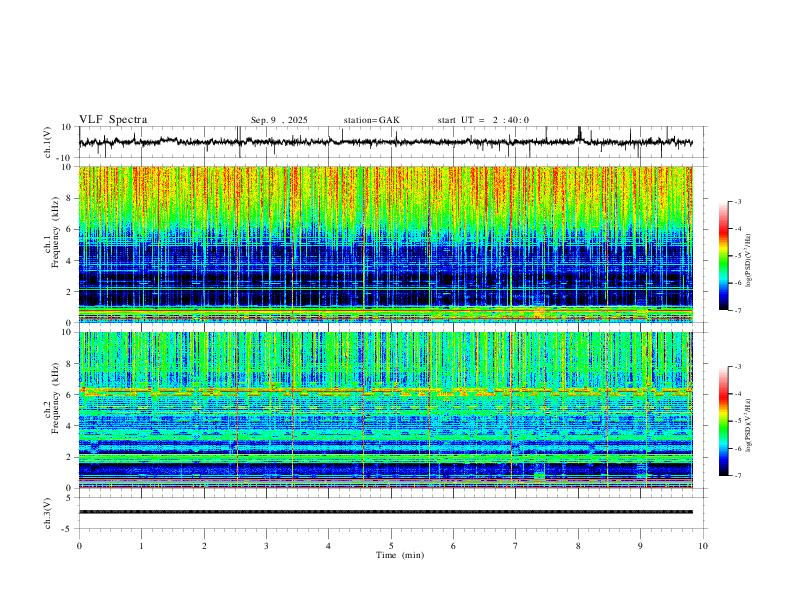The width and height of the screenshot is (792, 612).
Task: Click time axis tick label '6'
Action: tap(453, 546)
